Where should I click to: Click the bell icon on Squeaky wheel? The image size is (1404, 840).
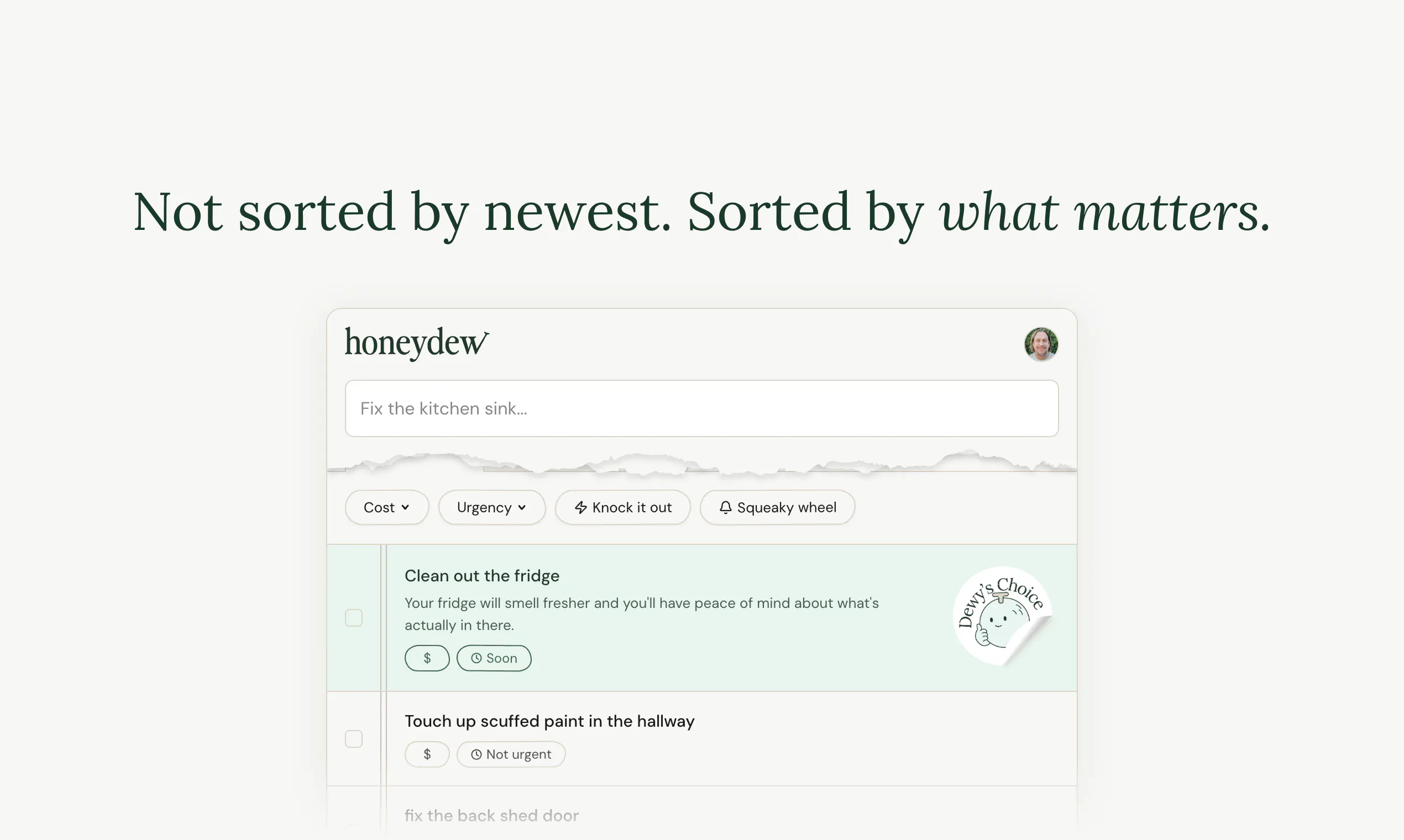pyautogui.click(x=725, y=507)
